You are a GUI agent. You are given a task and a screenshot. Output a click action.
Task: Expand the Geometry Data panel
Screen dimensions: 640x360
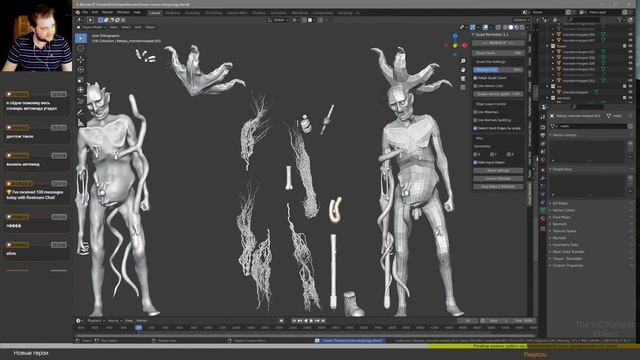pyautogui.click(x=565, y=245)
